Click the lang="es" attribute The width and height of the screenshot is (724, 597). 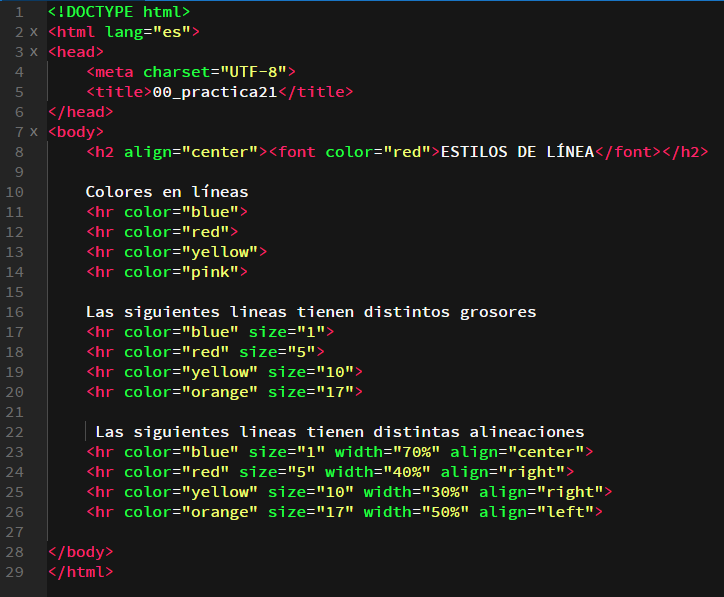[x=148, y=32]
